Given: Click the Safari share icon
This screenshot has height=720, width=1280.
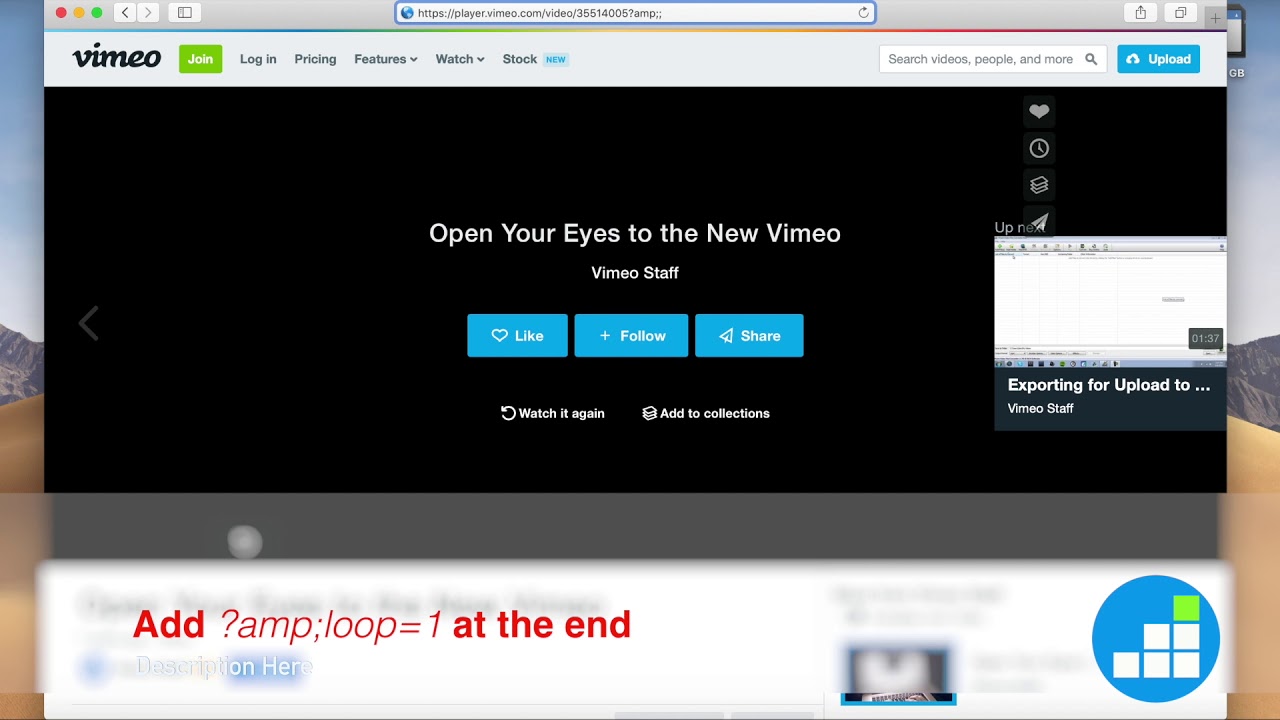Looking at the screenshot, I should [1141, 13].
